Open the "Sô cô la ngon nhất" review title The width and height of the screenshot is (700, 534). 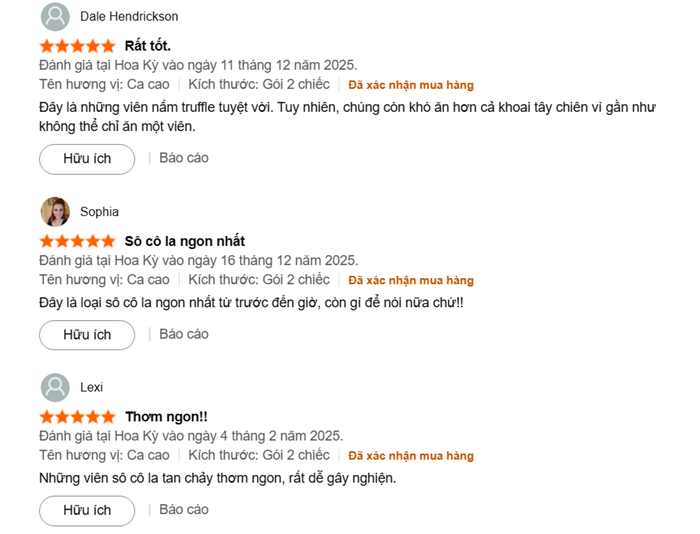pyautogui.click(x=185, y=241)
